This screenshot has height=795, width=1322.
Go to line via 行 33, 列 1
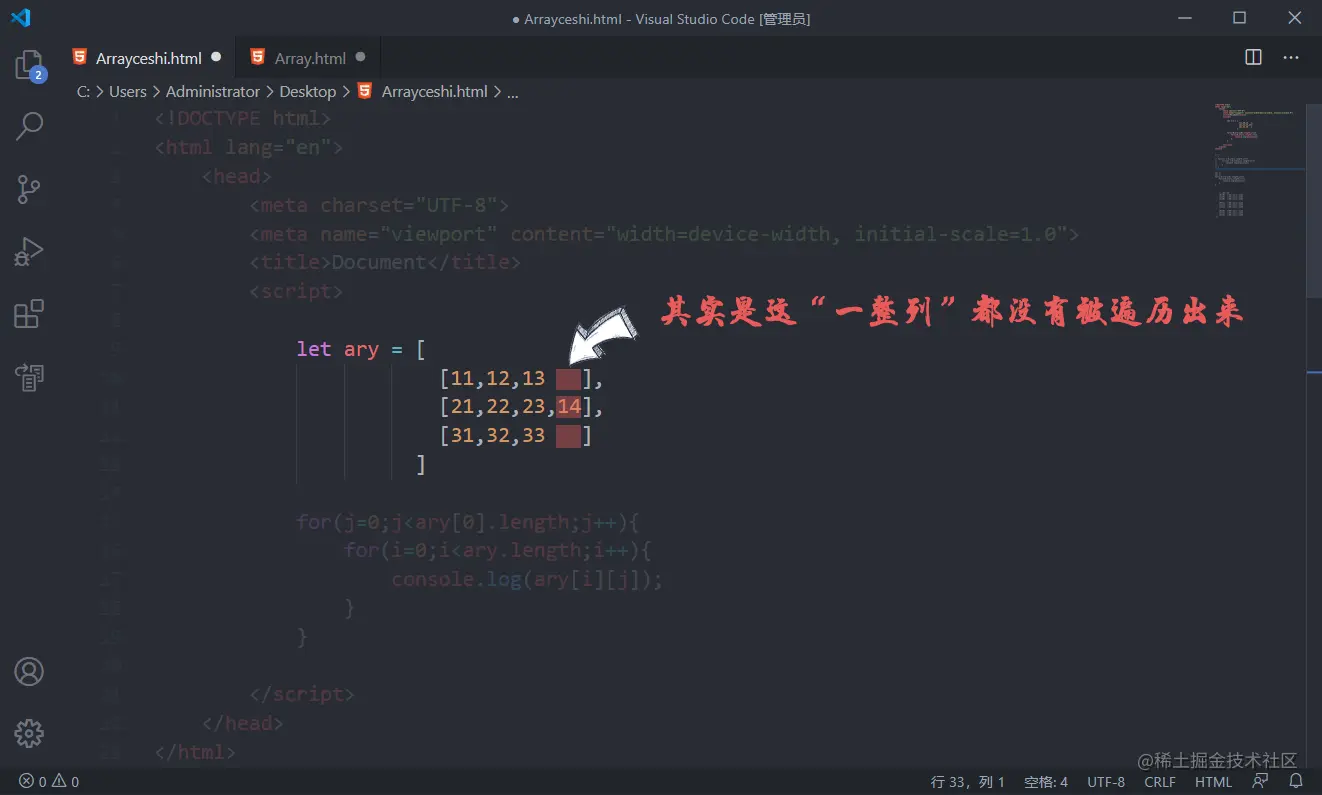pyautogui.click(x=968, y=782)
